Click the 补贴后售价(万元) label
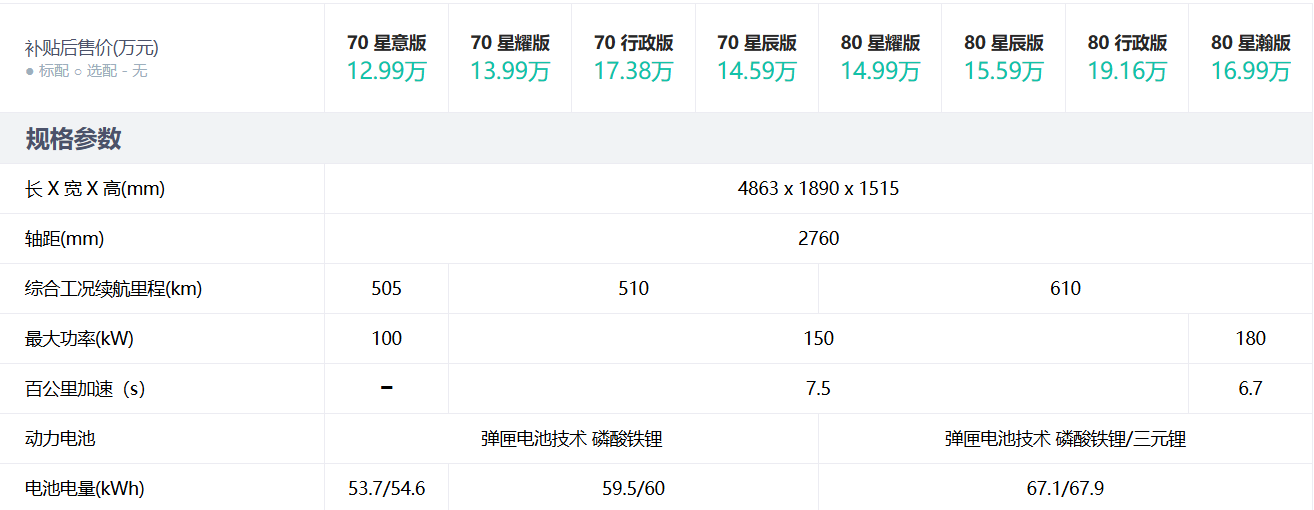Screen dimensions: 1314x510 (x=92, y=47)
